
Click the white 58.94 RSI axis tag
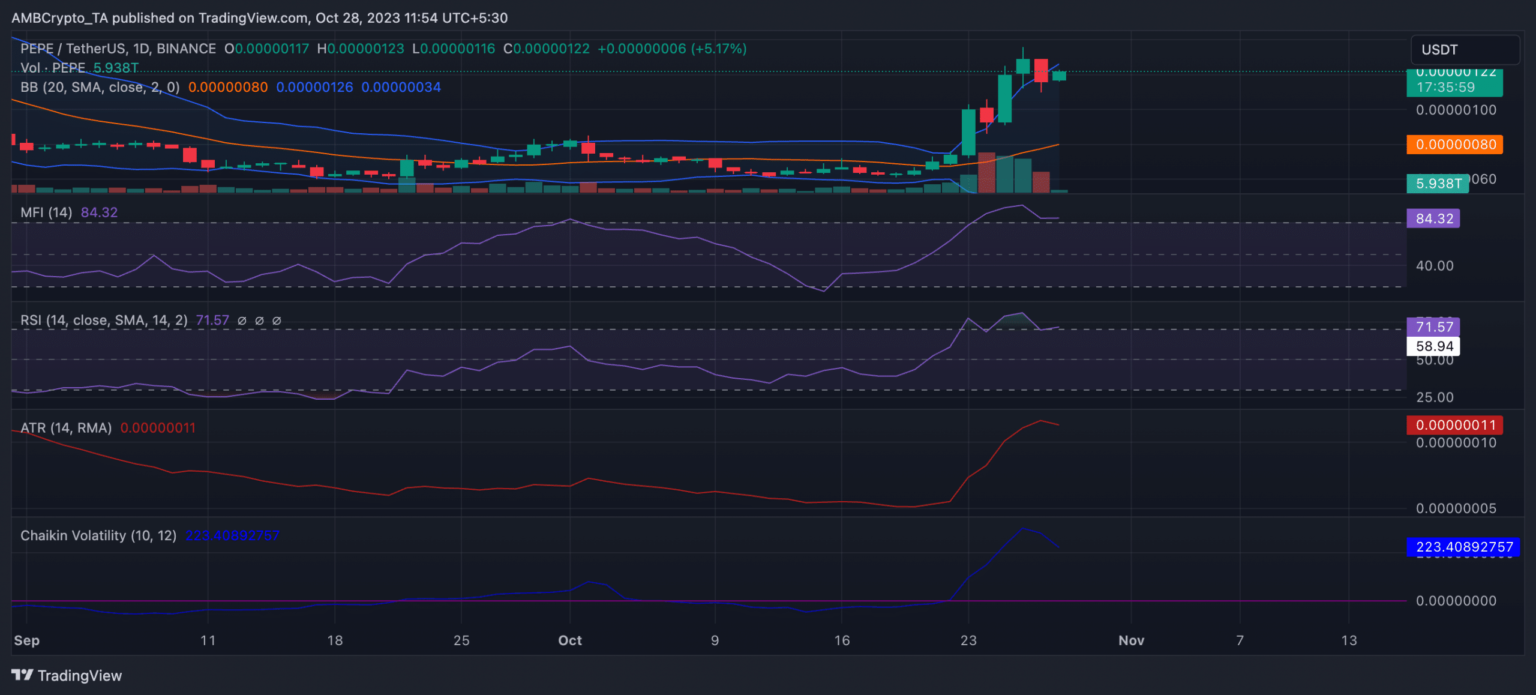point(1432,347)
